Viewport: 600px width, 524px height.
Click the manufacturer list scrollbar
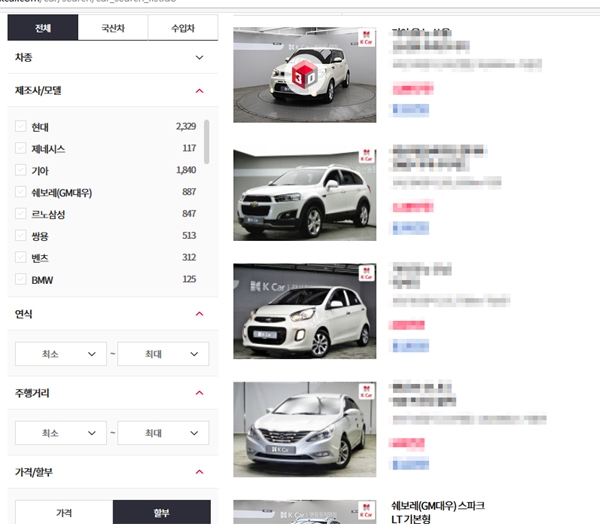(x=207, y=142)
